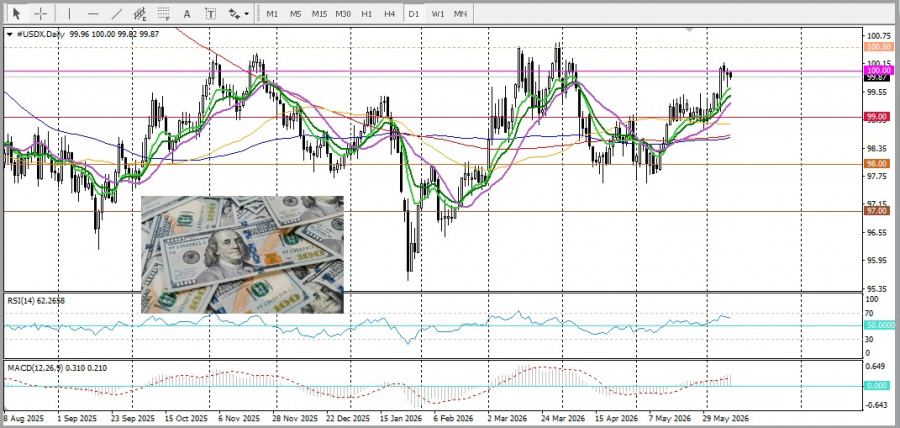This screenshot has height=428, width=900.
Task: Open the arrows/shapes objects icon
Action: point(234,13)
